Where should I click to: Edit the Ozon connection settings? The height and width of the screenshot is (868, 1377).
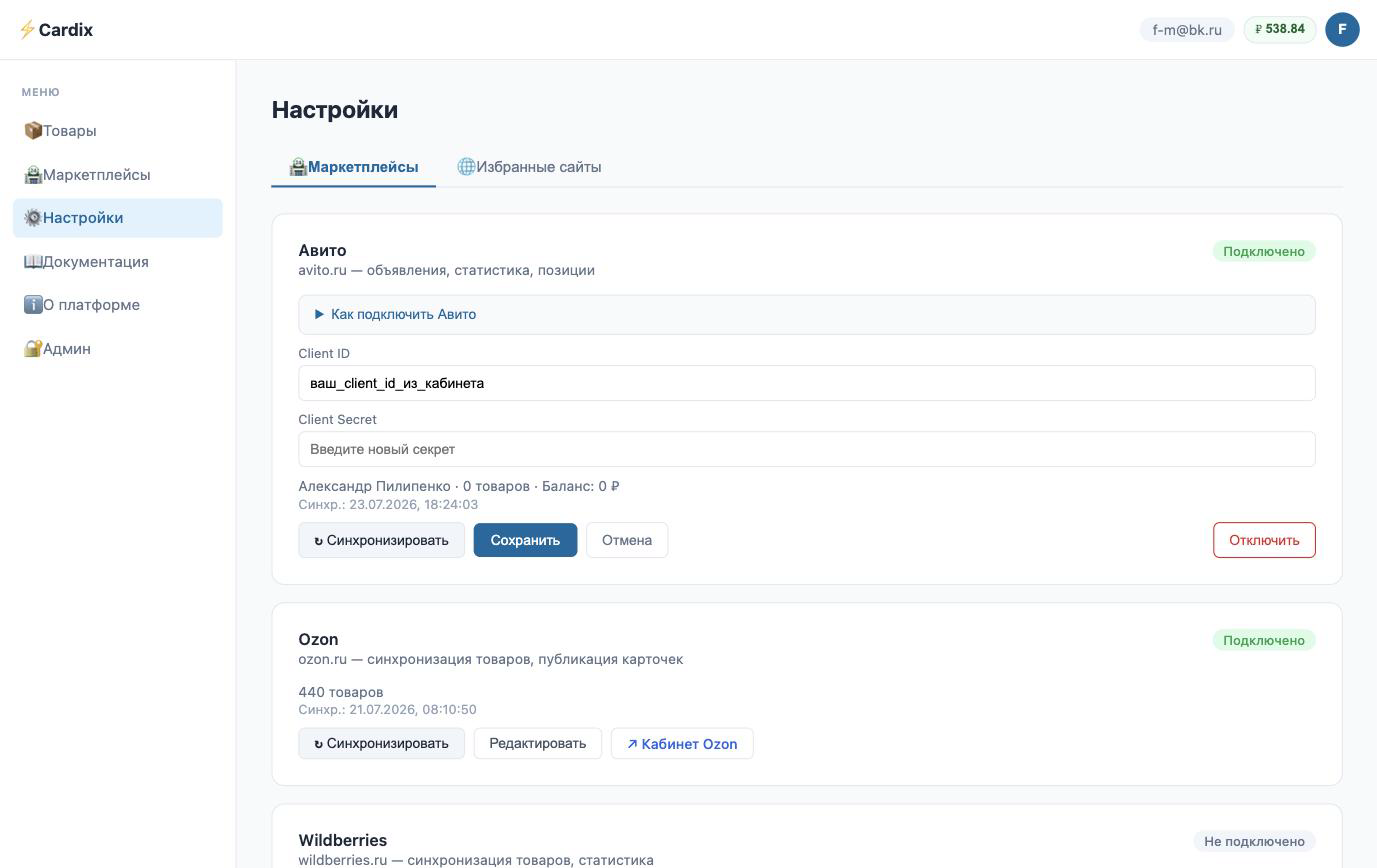[537, 743]
